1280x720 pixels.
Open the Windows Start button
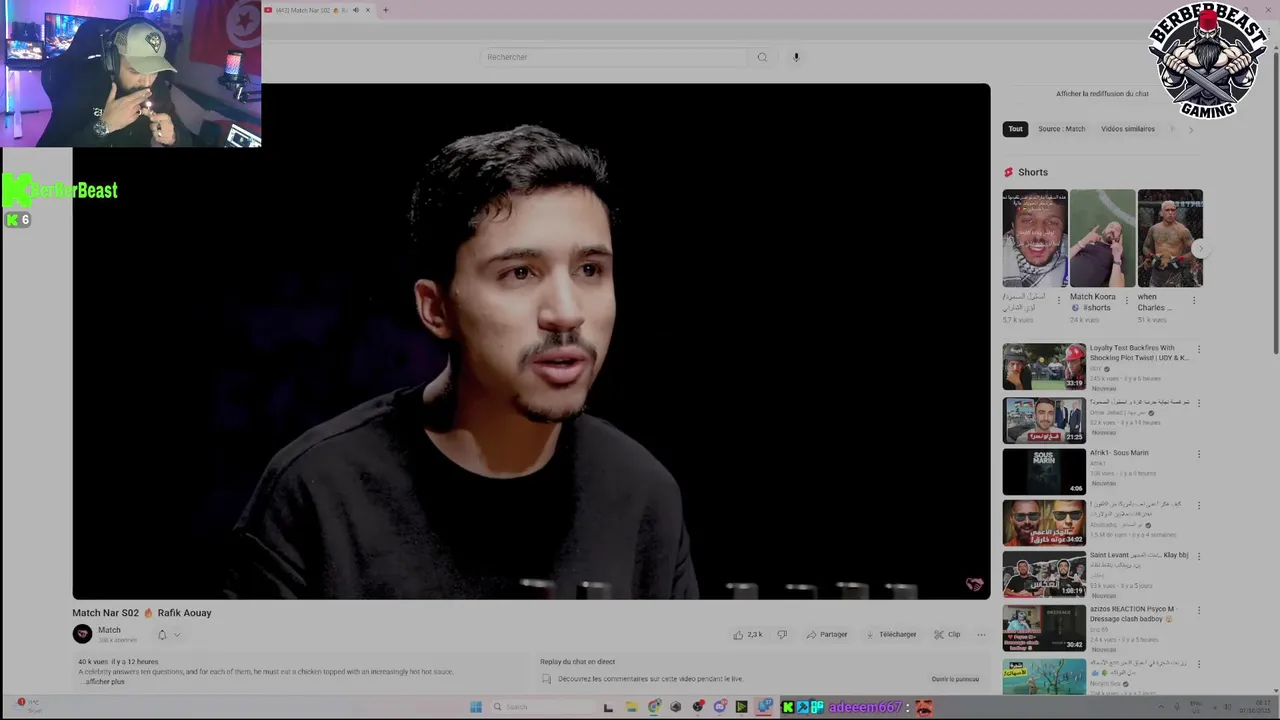pyautogui.click(x=476, y=707)
